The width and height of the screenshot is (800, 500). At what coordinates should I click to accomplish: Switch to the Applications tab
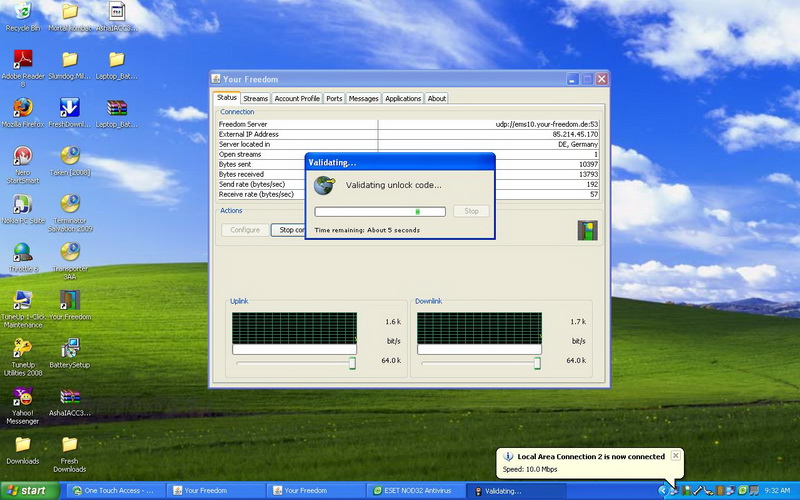click(x=403, y=98)
